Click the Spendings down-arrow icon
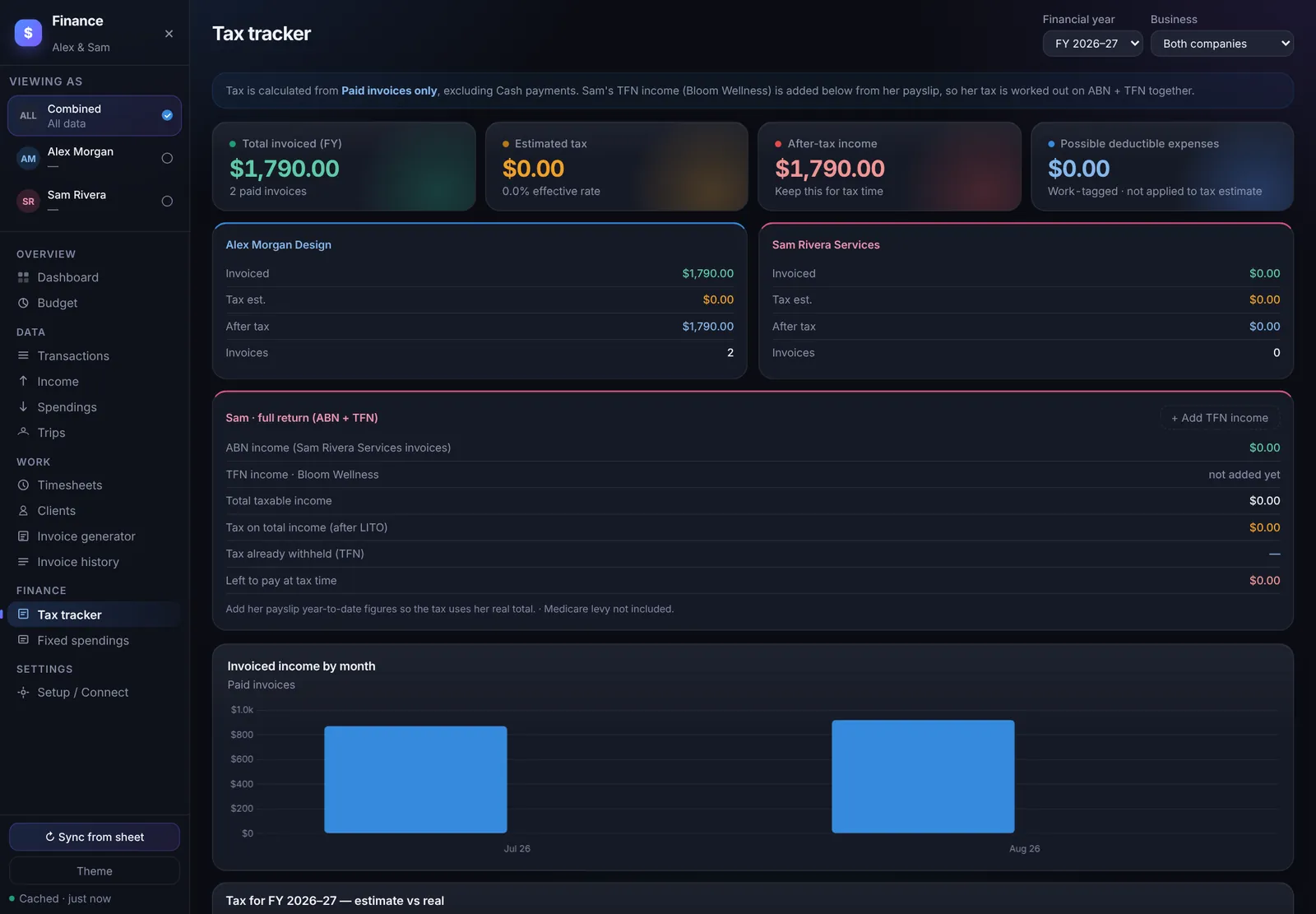This screenshot has height=914, width=1316. point(23,406)
